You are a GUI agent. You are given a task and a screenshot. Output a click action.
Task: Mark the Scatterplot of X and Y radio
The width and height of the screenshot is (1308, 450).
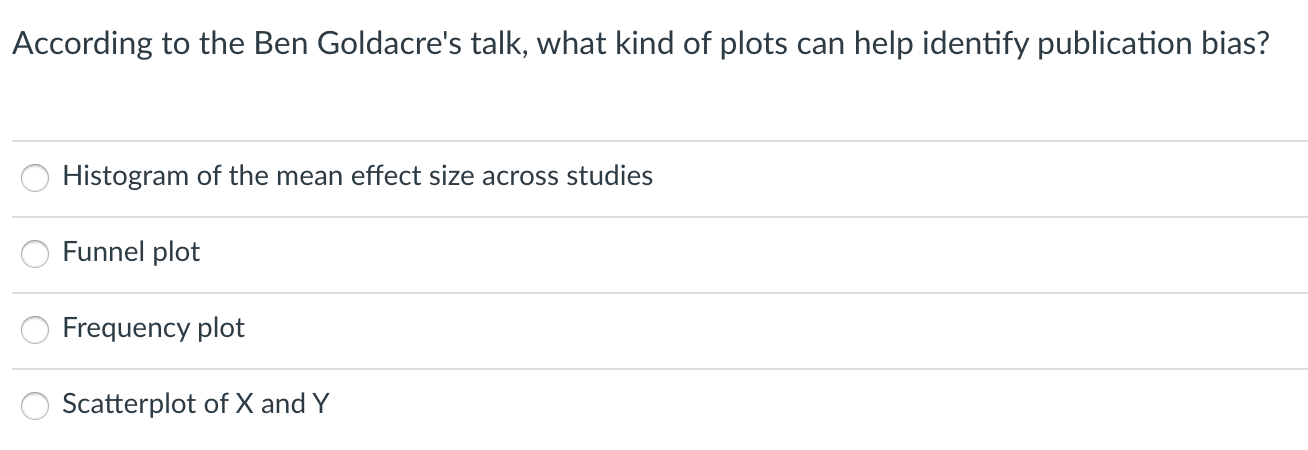[36, 407]
